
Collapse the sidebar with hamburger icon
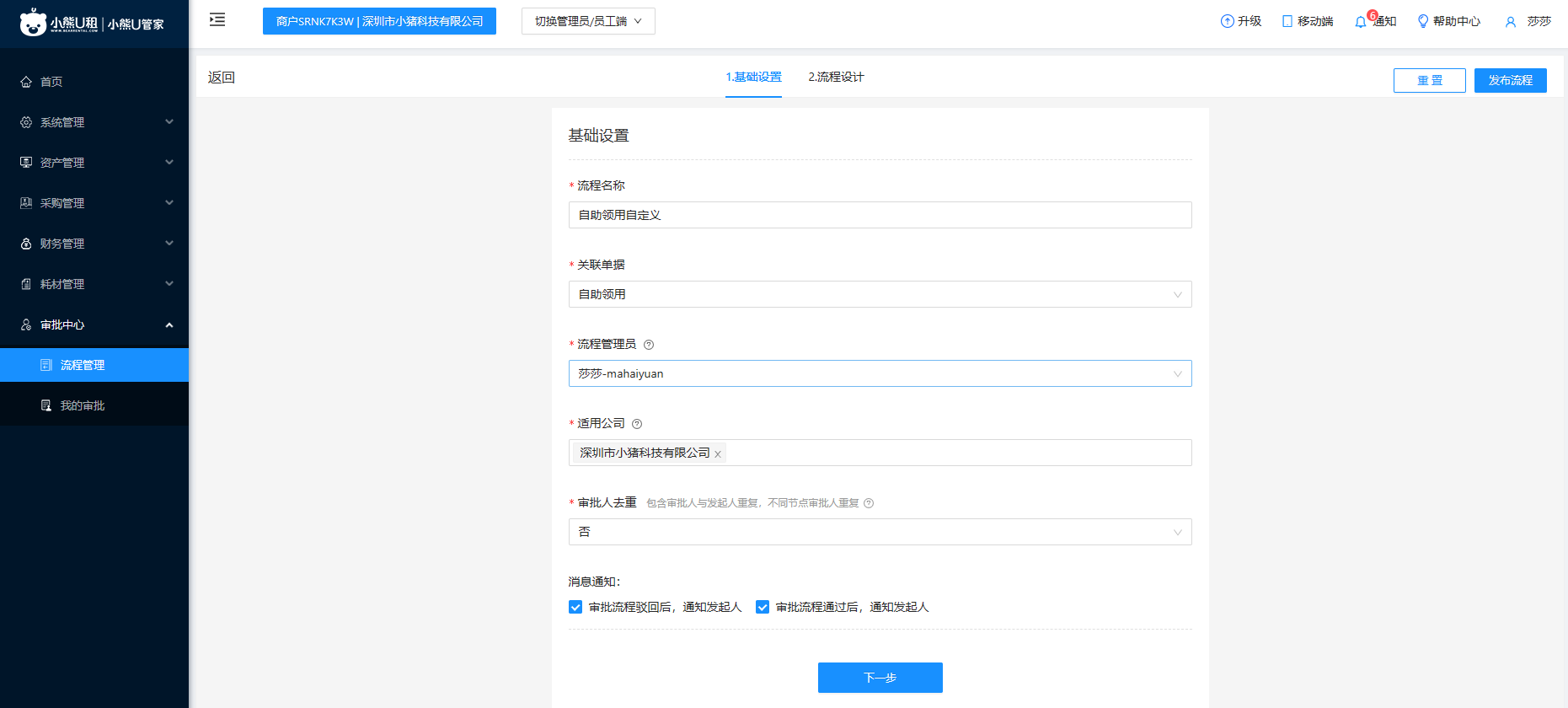(x=217, y=19)
